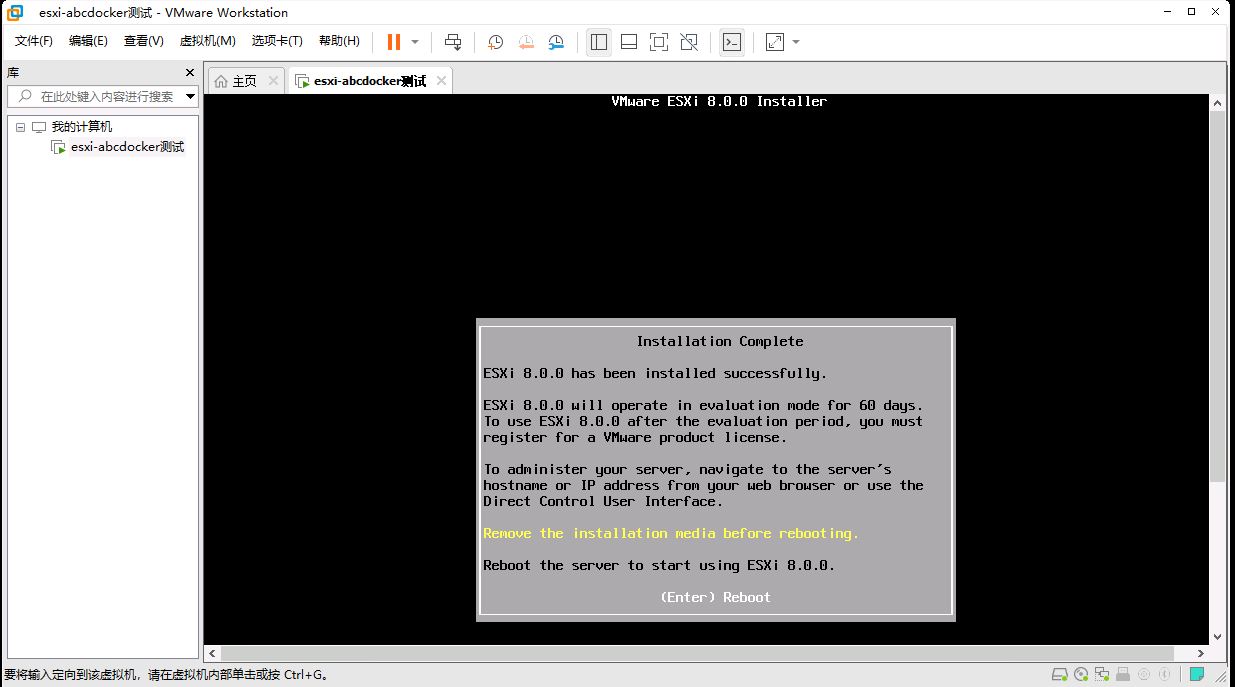Click the 库 panel title
Image resolution: width=1235 pixels, height=687 pixels.
[12, 72]
